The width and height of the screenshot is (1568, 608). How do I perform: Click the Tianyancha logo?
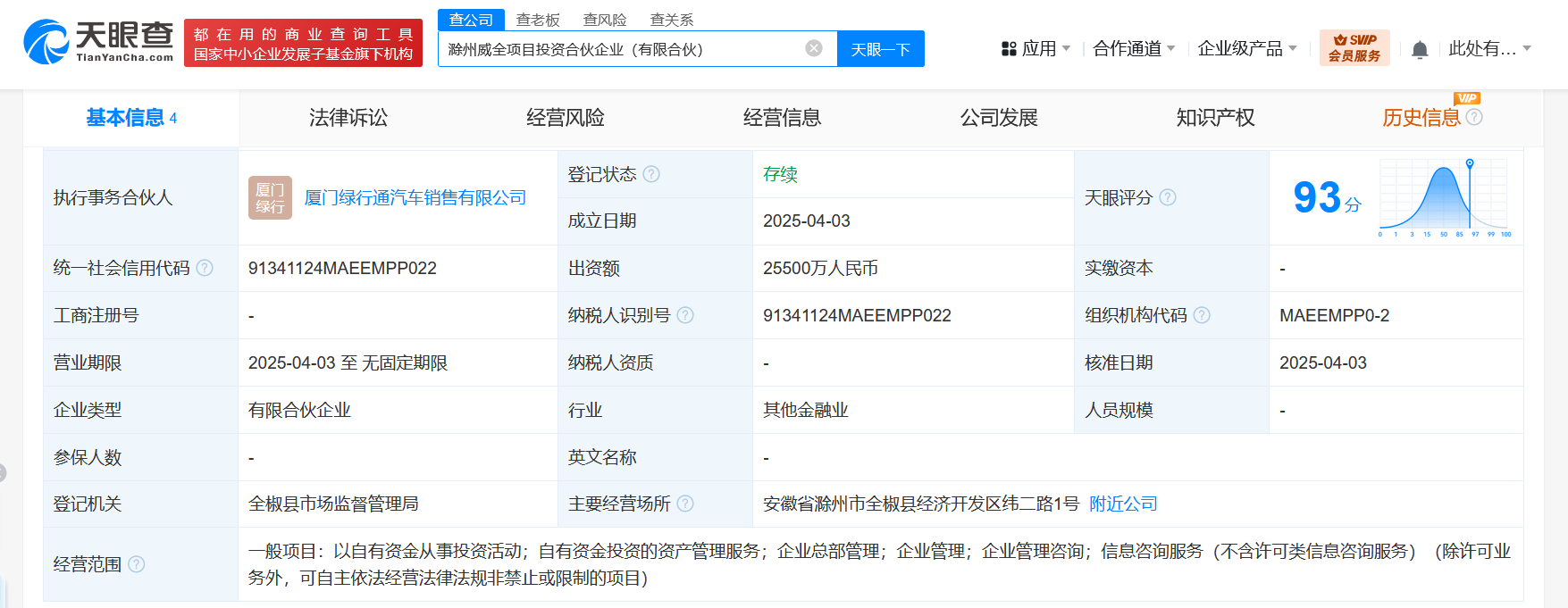pyautogui.click(x=98, y=42)
